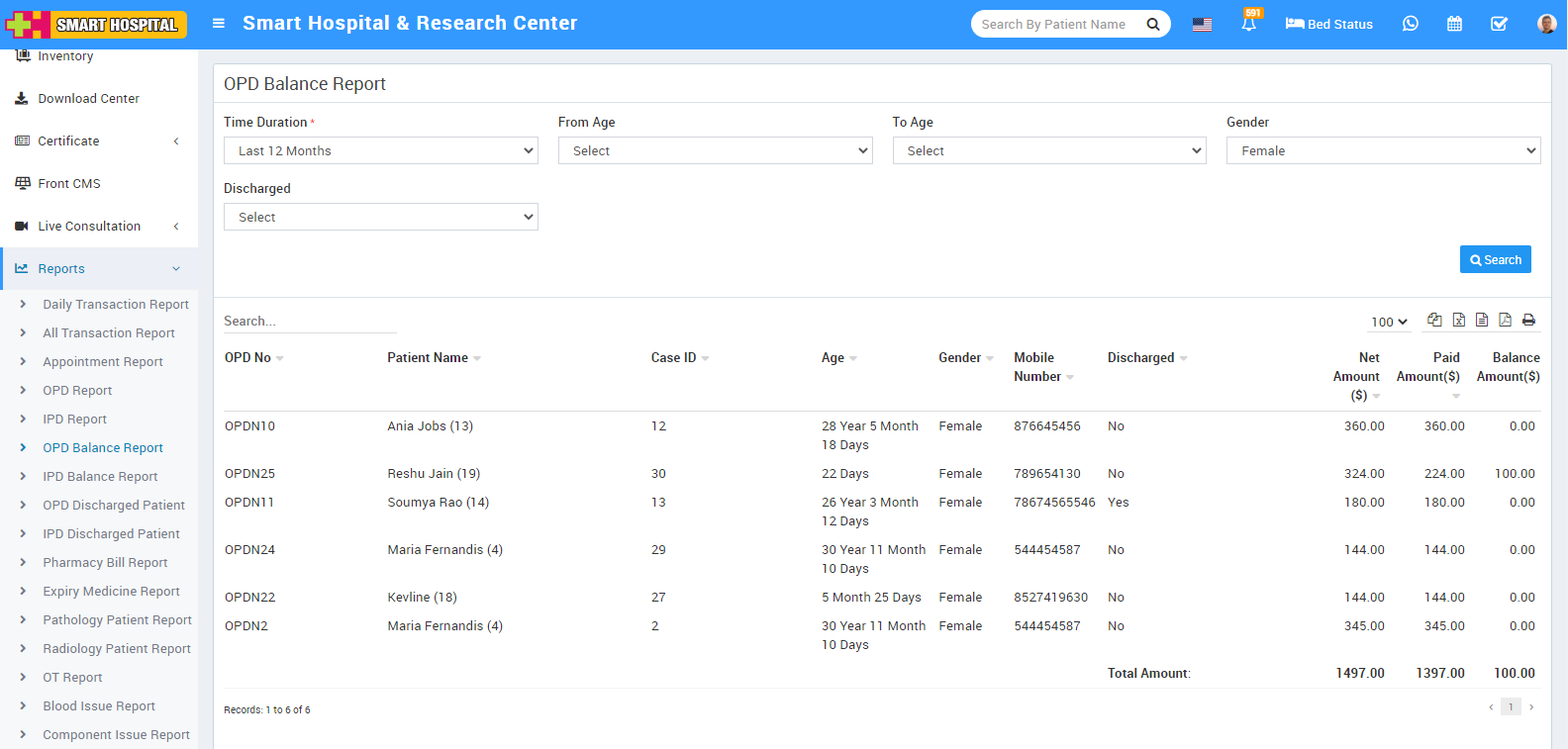
Task: Open the task checklist icon
Action: click(x=1499, y=24)
